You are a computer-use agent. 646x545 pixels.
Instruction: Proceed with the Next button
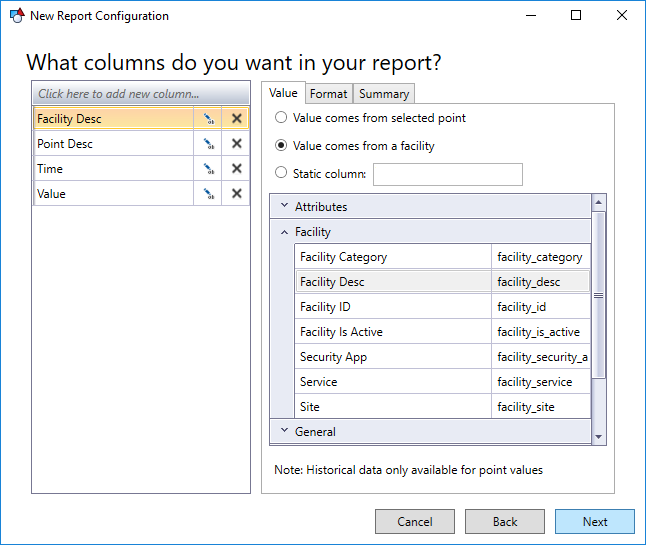(595, 522)
